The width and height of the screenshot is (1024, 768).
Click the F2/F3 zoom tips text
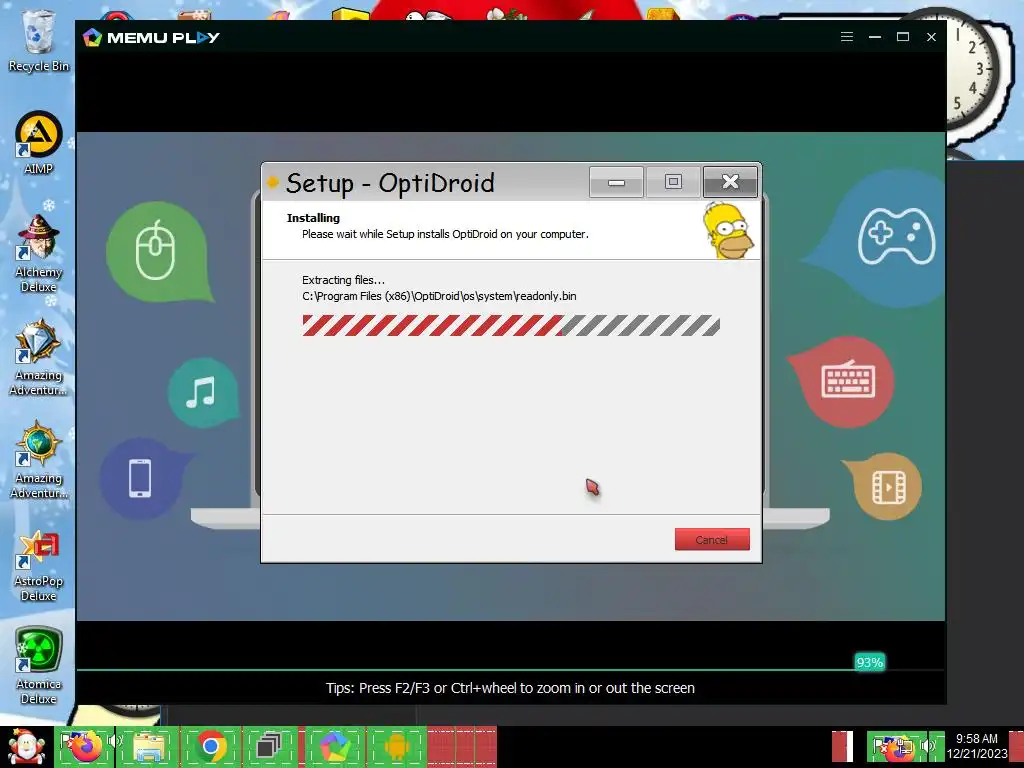510,688
